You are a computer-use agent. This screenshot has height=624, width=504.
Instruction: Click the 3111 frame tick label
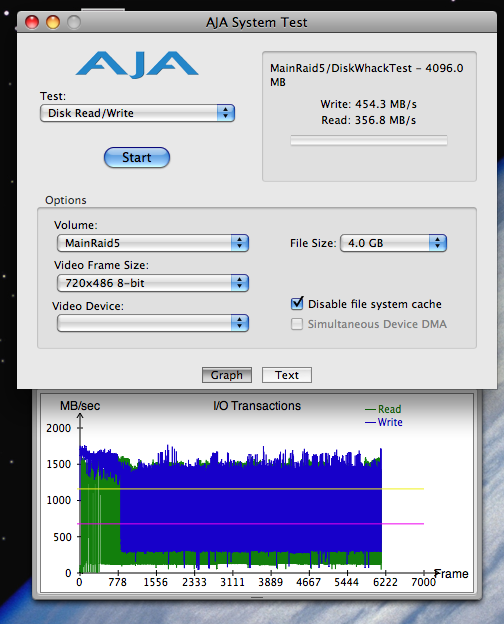pos(232,583)
